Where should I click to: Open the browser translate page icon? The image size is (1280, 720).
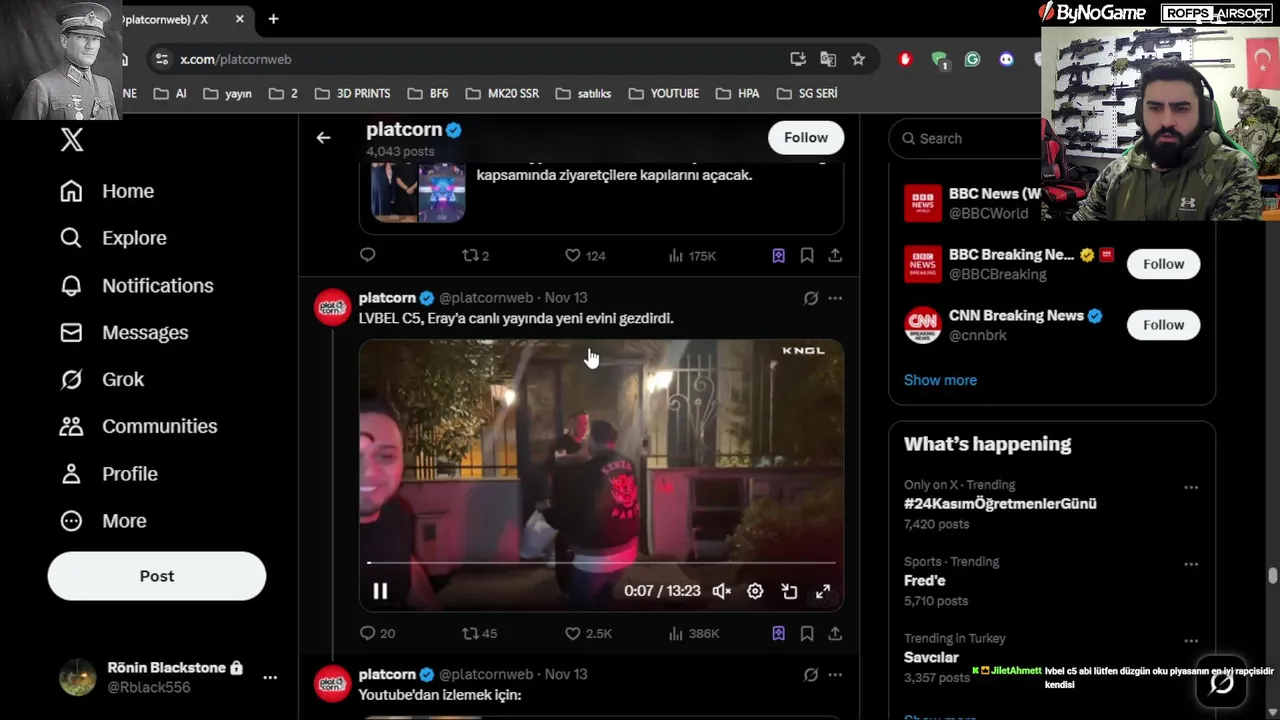[x=828, y=59]
